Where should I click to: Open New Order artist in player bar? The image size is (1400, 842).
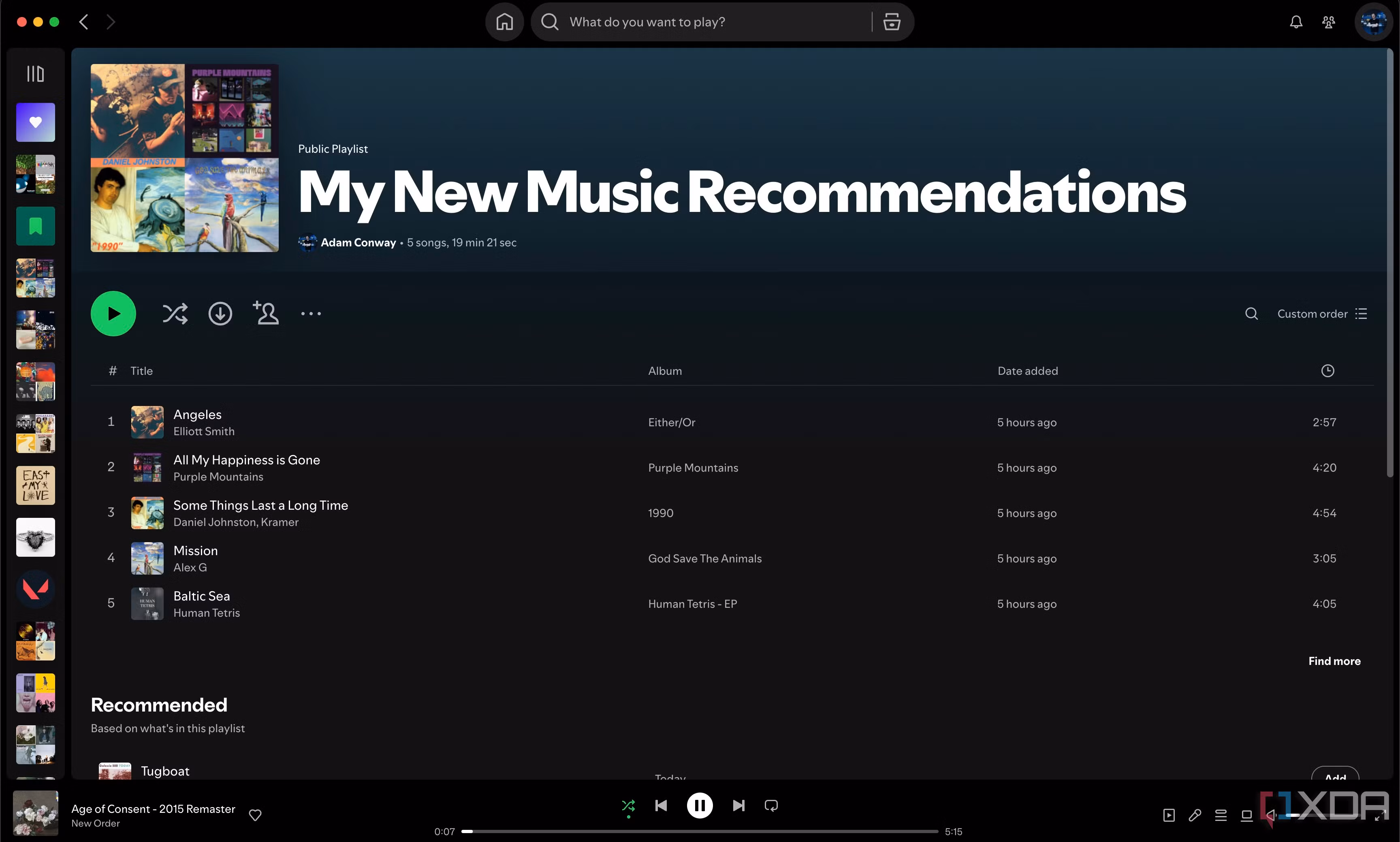[x=95, y=823]
